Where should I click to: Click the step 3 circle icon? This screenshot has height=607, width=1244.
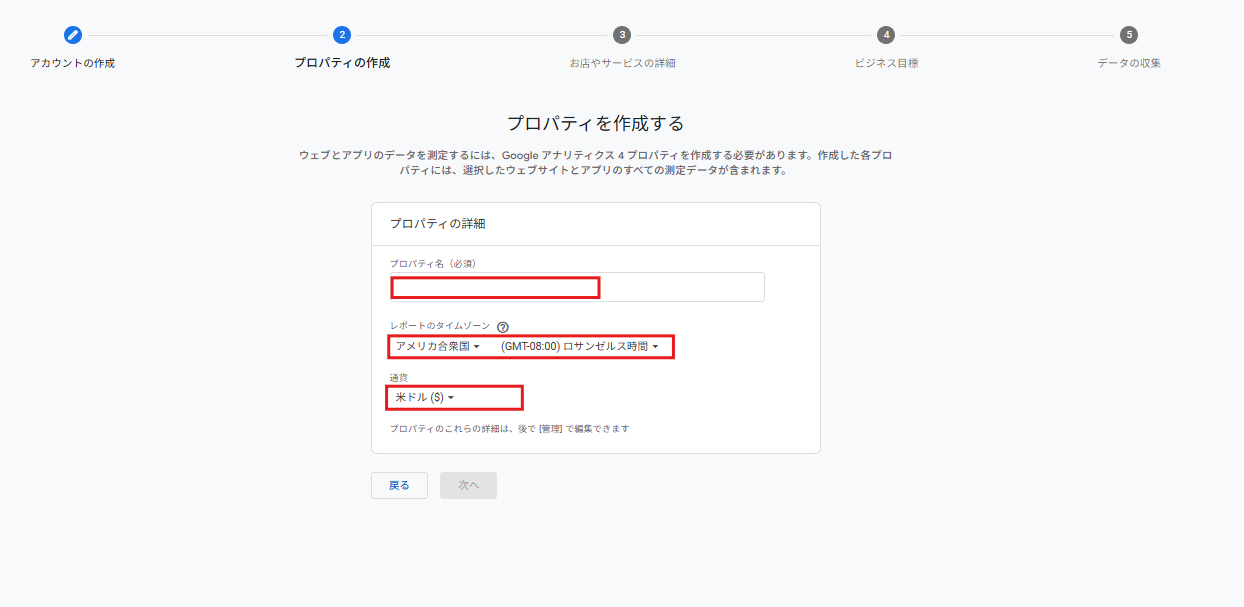[623, 34]
